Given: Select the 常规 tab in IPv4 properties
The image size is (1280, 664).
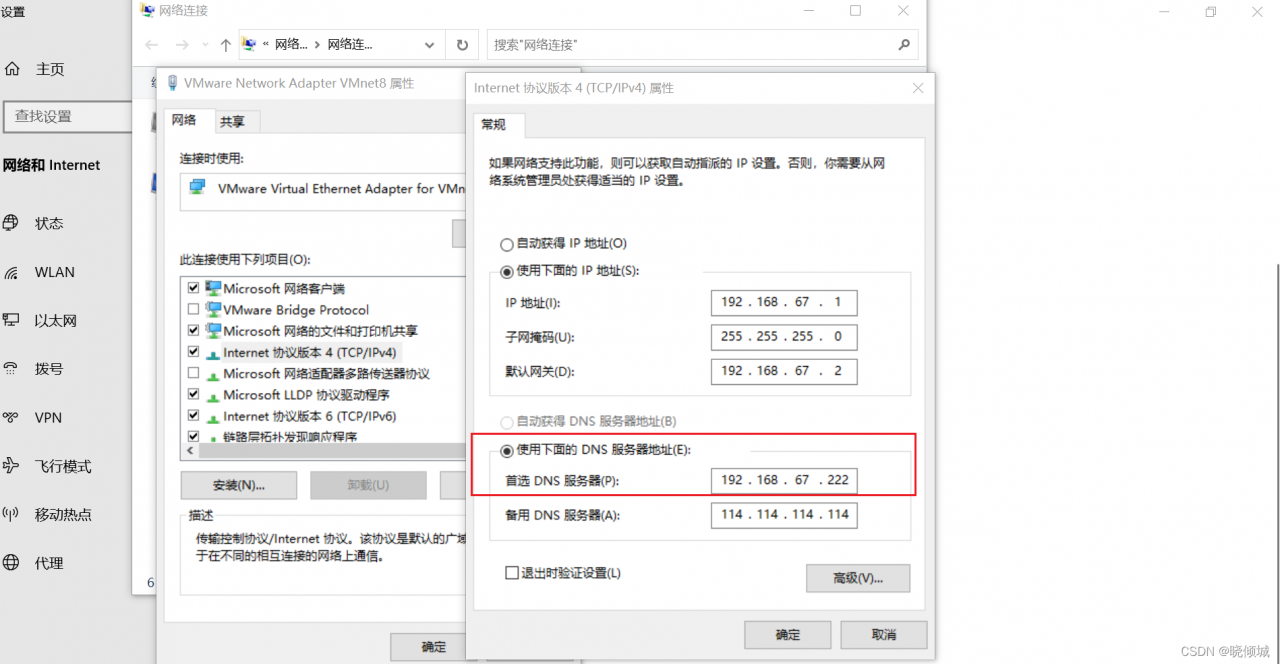Looking at the screenshot, I should pyautogui.click(x=494, y=125).
